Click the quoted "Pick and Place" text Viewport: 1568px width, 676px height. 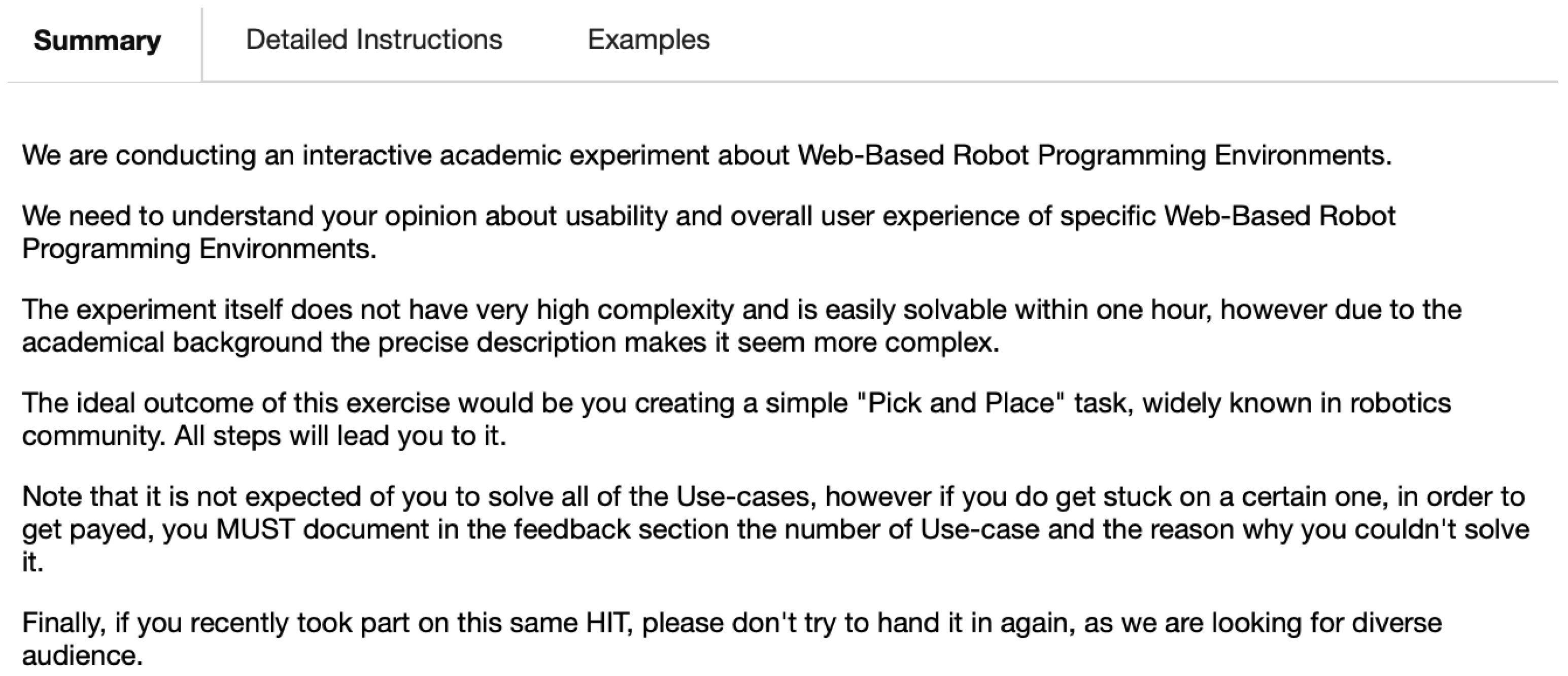pyautogui.click(x=961, y=403)
